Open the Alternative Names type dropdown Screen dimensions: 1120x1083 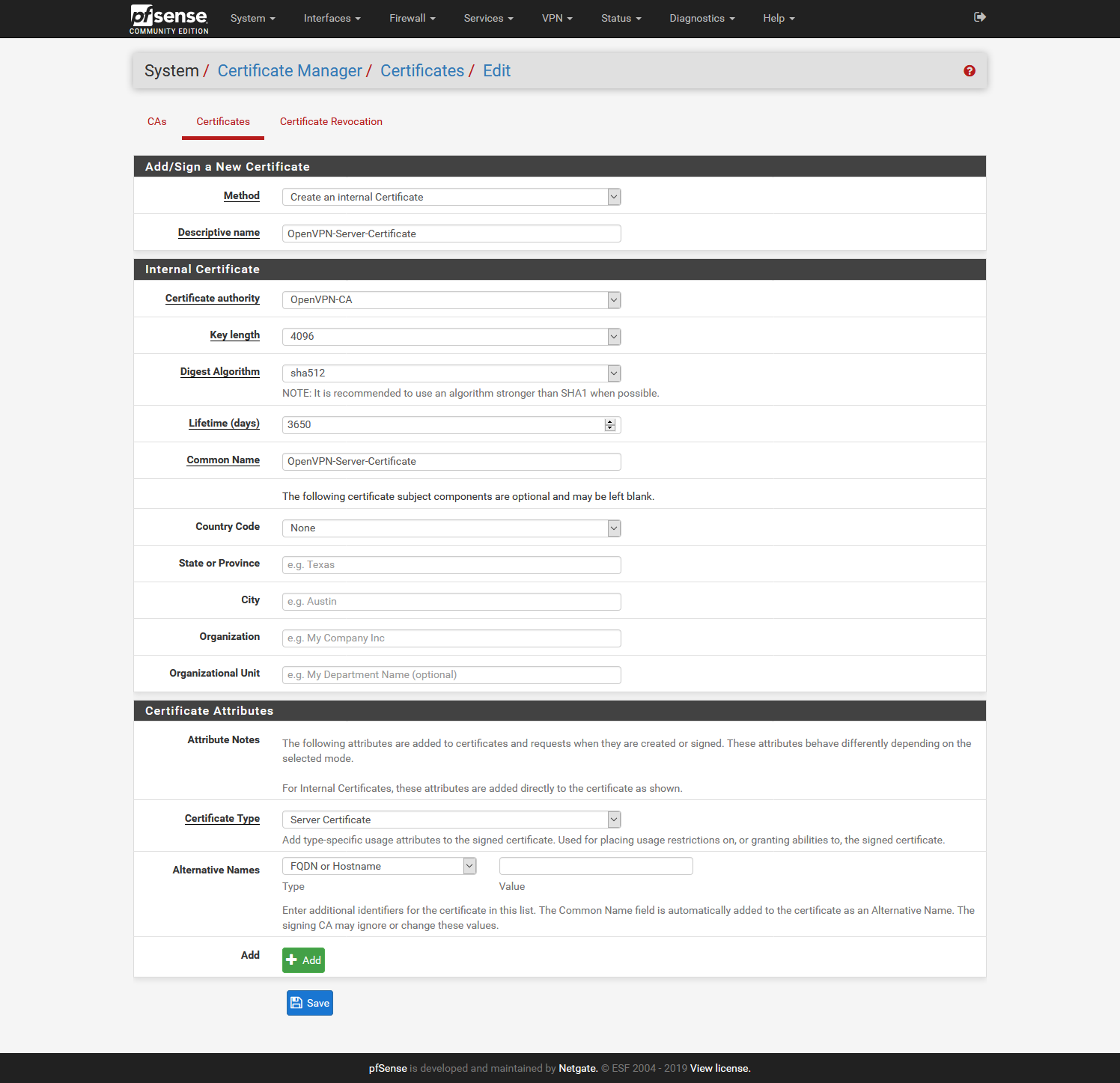[380, 866]
